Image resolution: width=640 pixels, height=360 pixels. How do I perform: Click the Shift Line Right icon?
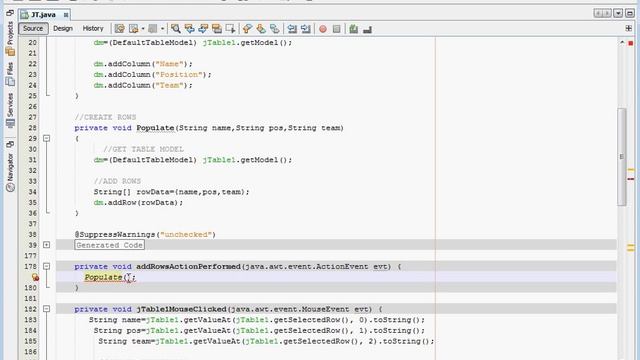(x=305, y=29)
